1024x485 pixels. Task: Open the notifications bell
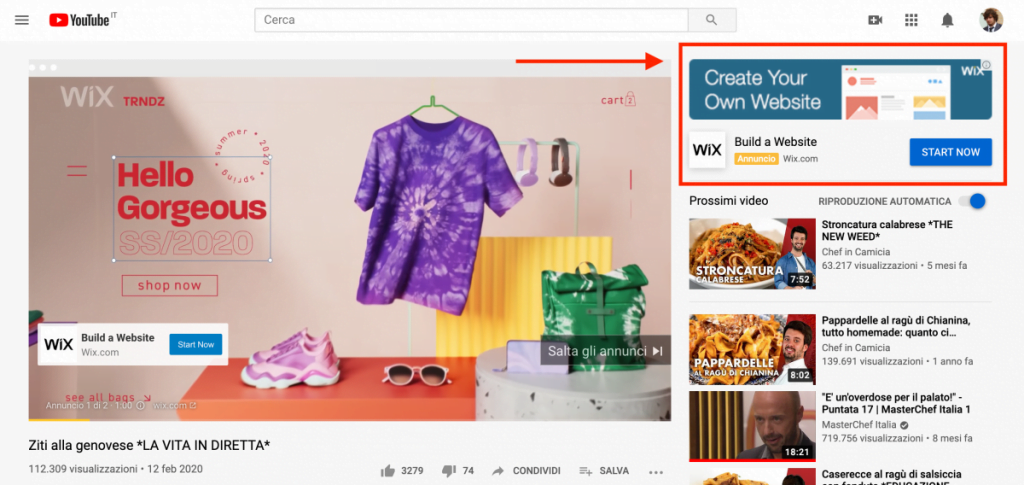pos(947,20)
